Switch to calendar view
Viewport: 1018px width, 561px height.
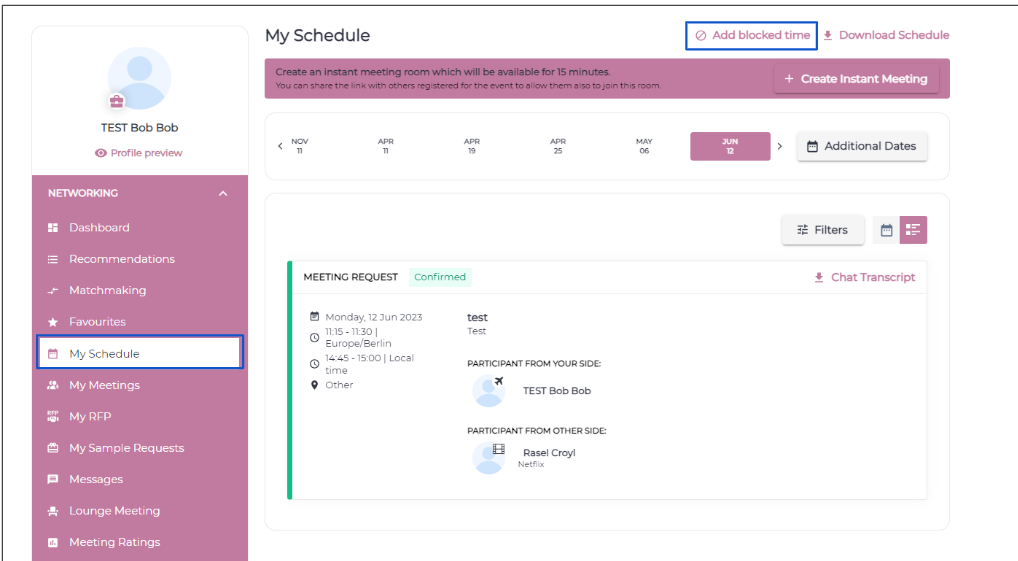click(x=886, y=230)
